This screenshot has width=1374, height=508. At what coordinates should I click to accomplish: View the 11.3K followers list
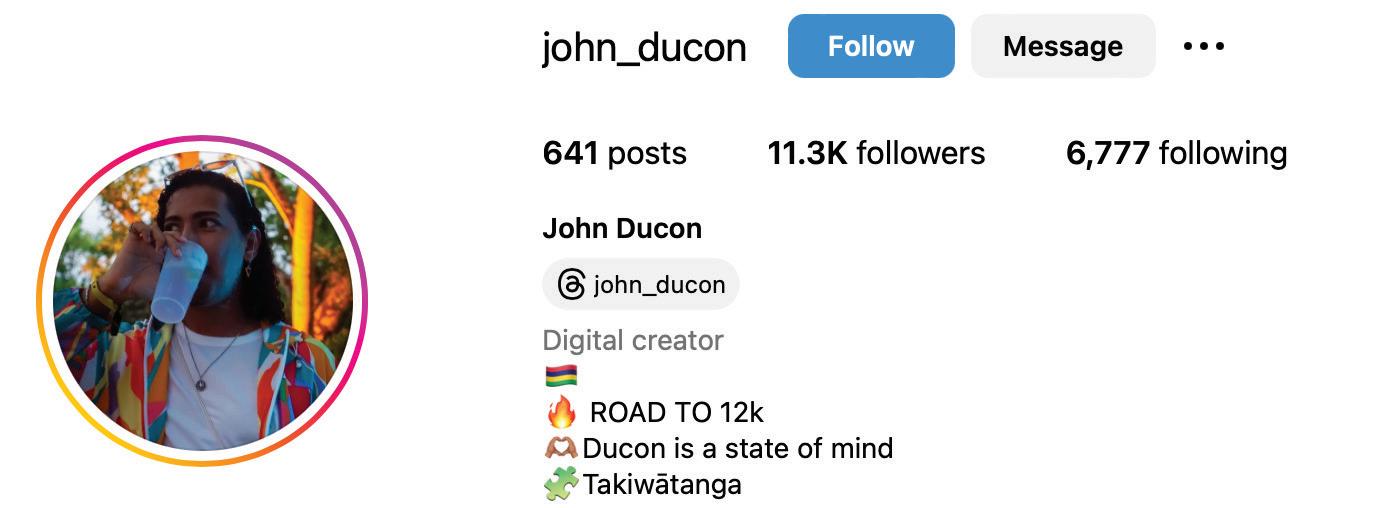tap(876, 153)
